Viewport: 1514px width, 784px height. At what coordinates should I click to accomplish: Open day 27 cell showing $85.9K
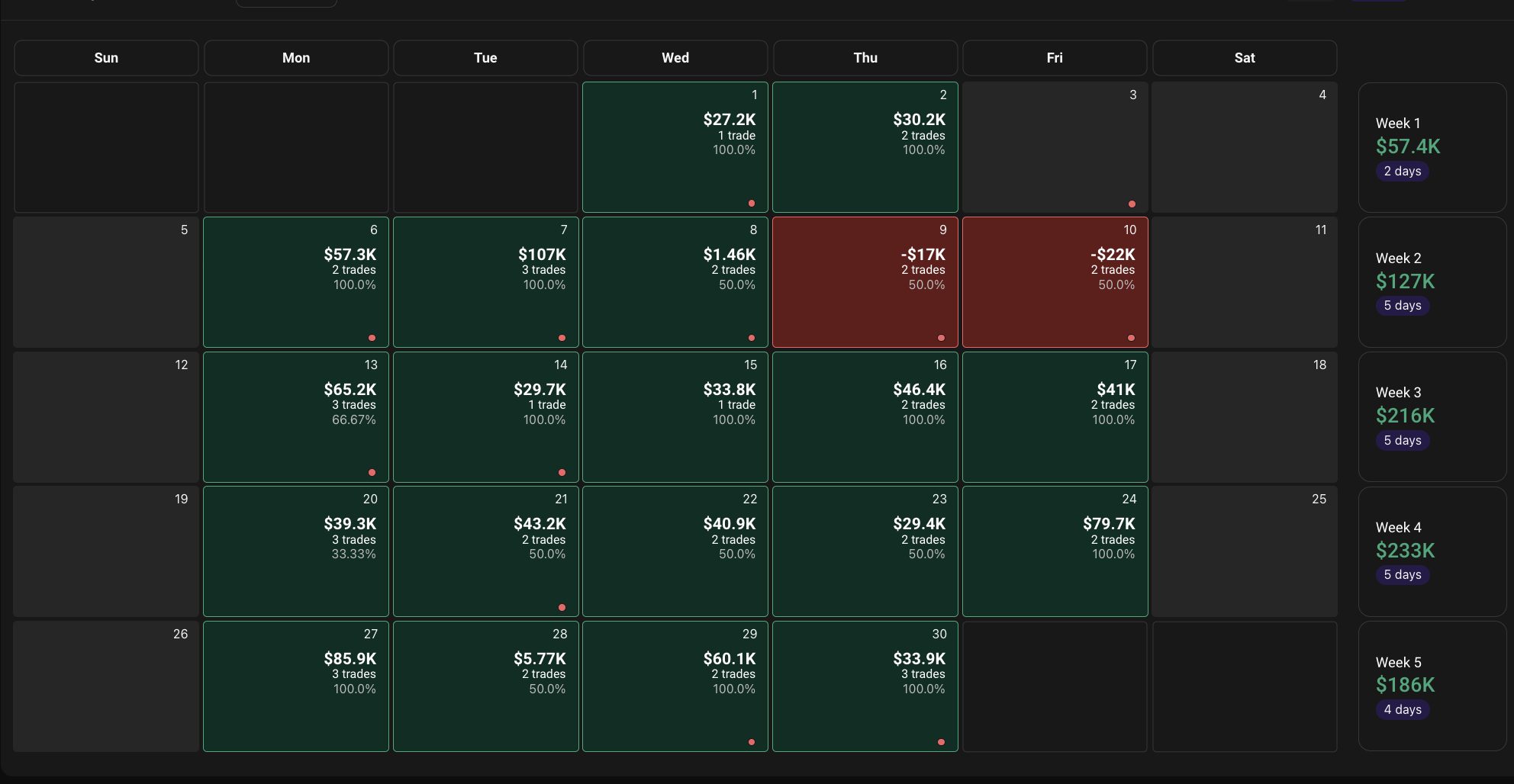[296, 686]
